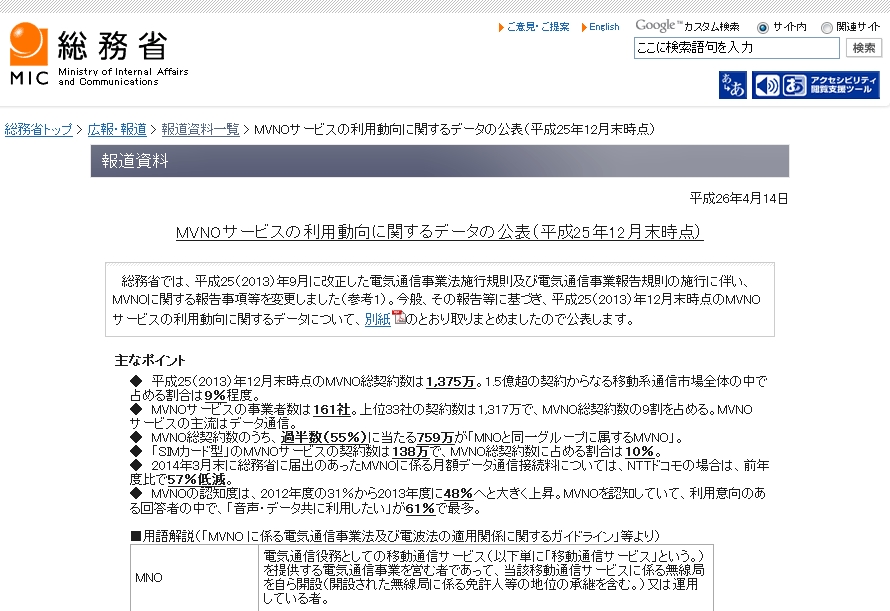The width and height of the screenshot is (890, 611).
Task: Switch to the English site
Action: [604, 27]
